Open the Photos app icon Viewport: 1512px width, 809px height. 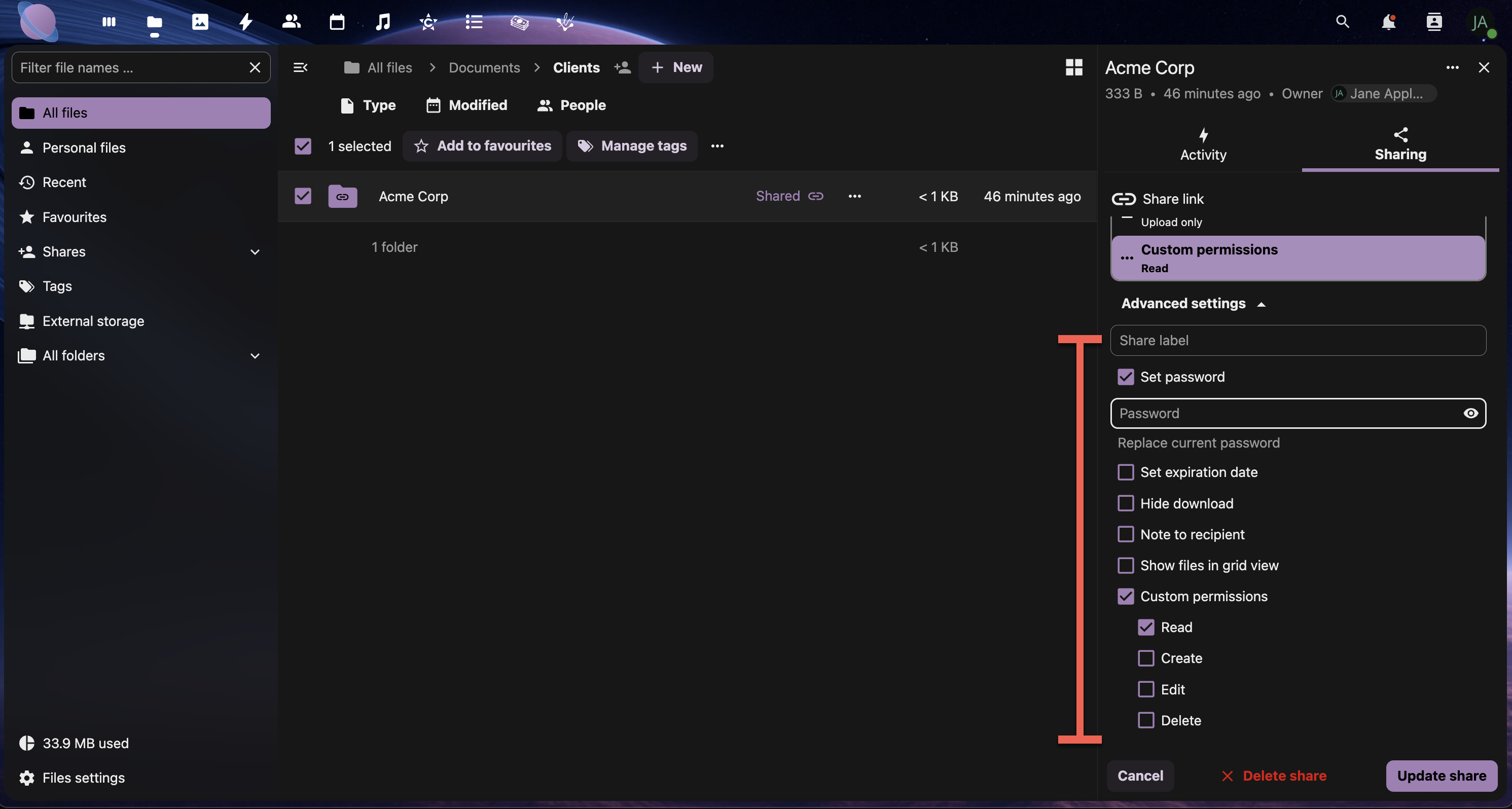[200, 22]
